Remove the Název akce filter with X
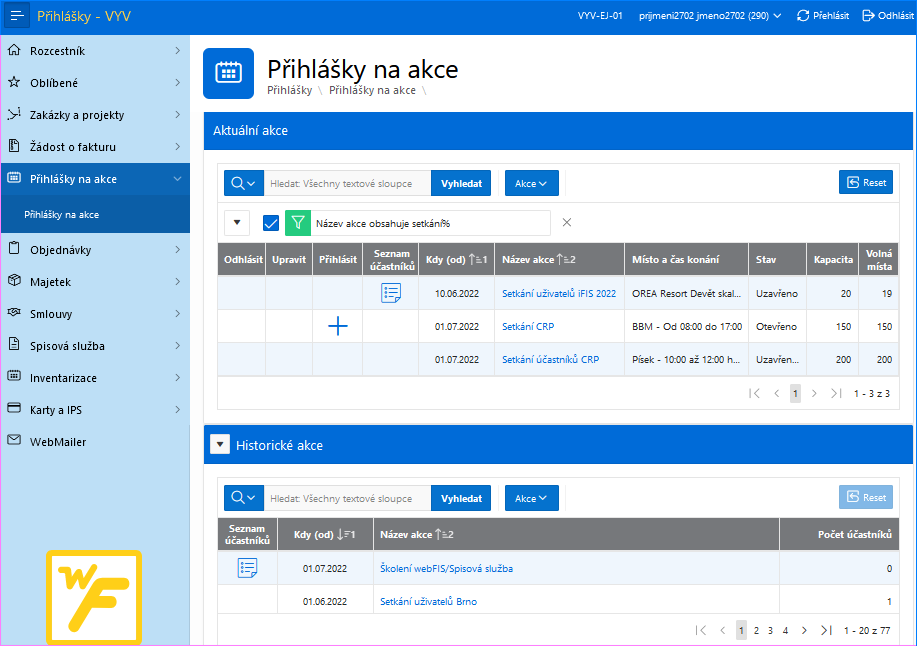The width and height of the screenshot is (917, 646). coord(567,222)
